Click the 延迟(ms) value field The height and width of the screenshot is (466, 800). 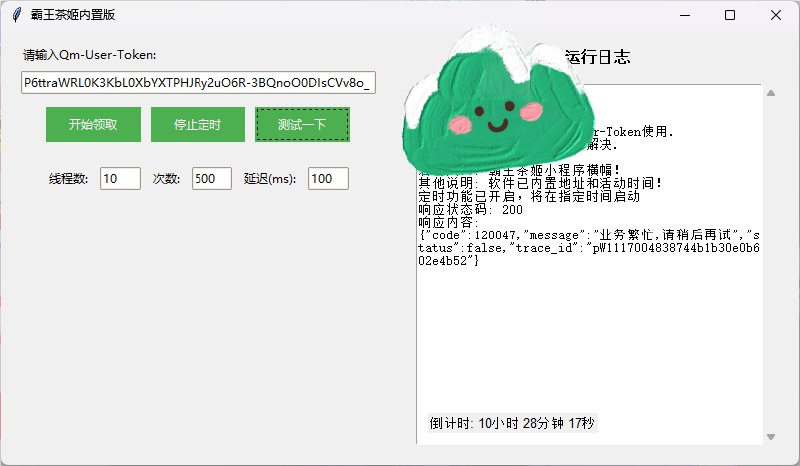click(x=327, y=179)
